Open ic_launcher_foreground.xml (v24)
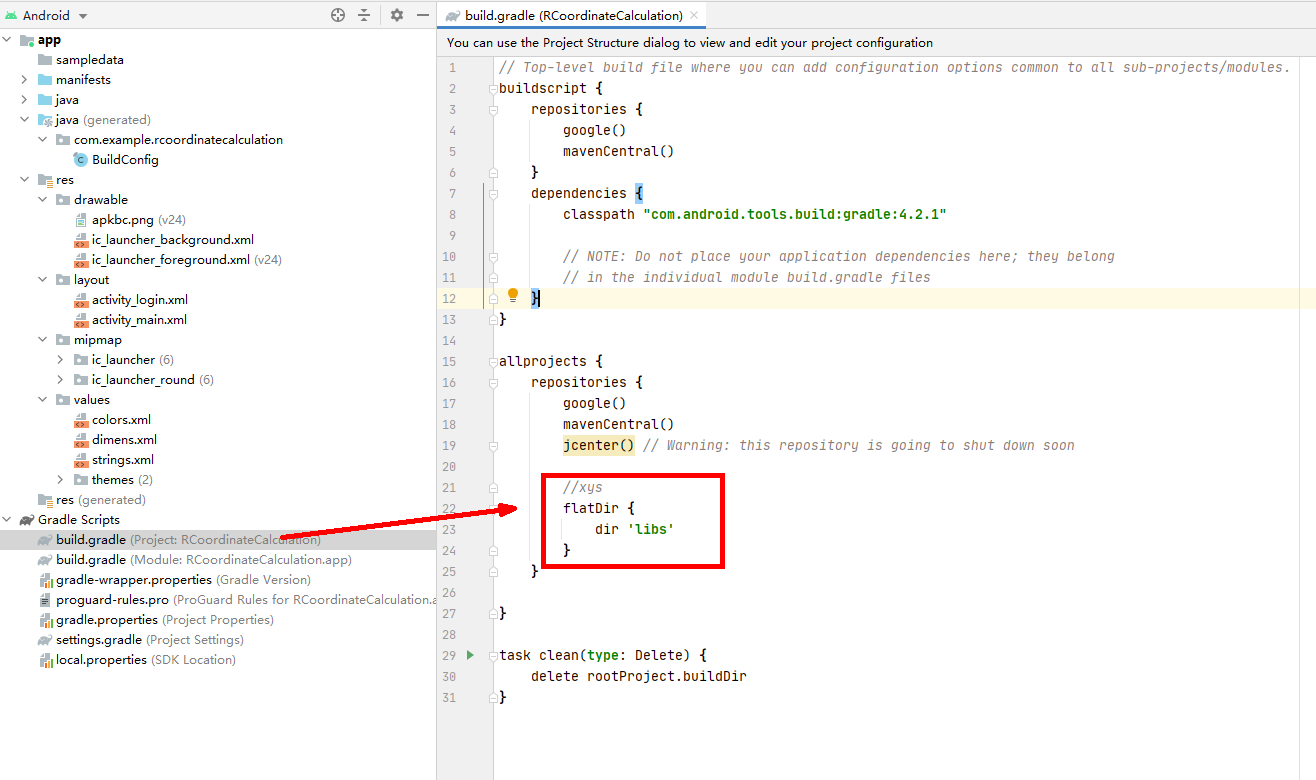 [187, 260]
